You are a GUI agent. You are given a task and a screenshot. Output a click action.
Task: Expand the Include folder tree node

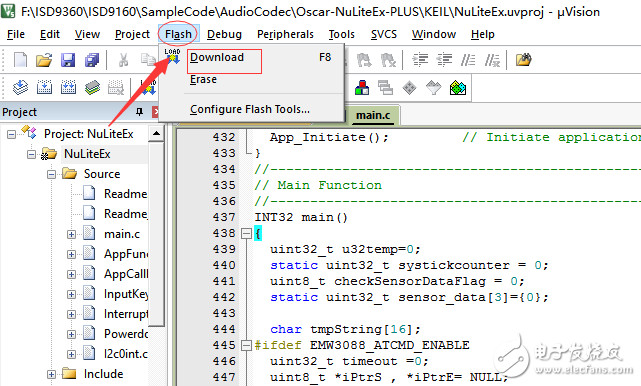click(x=52, y=374)
